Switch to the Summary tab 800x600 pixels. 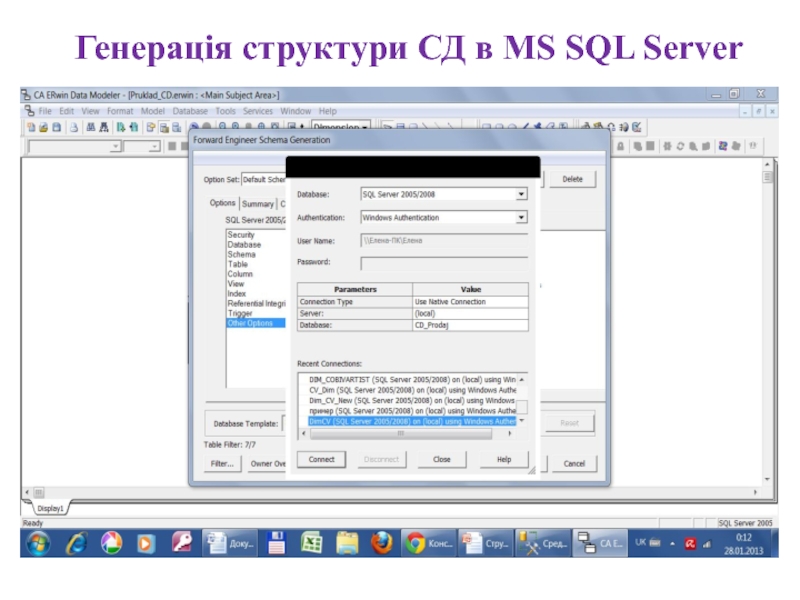coord(257,203)
